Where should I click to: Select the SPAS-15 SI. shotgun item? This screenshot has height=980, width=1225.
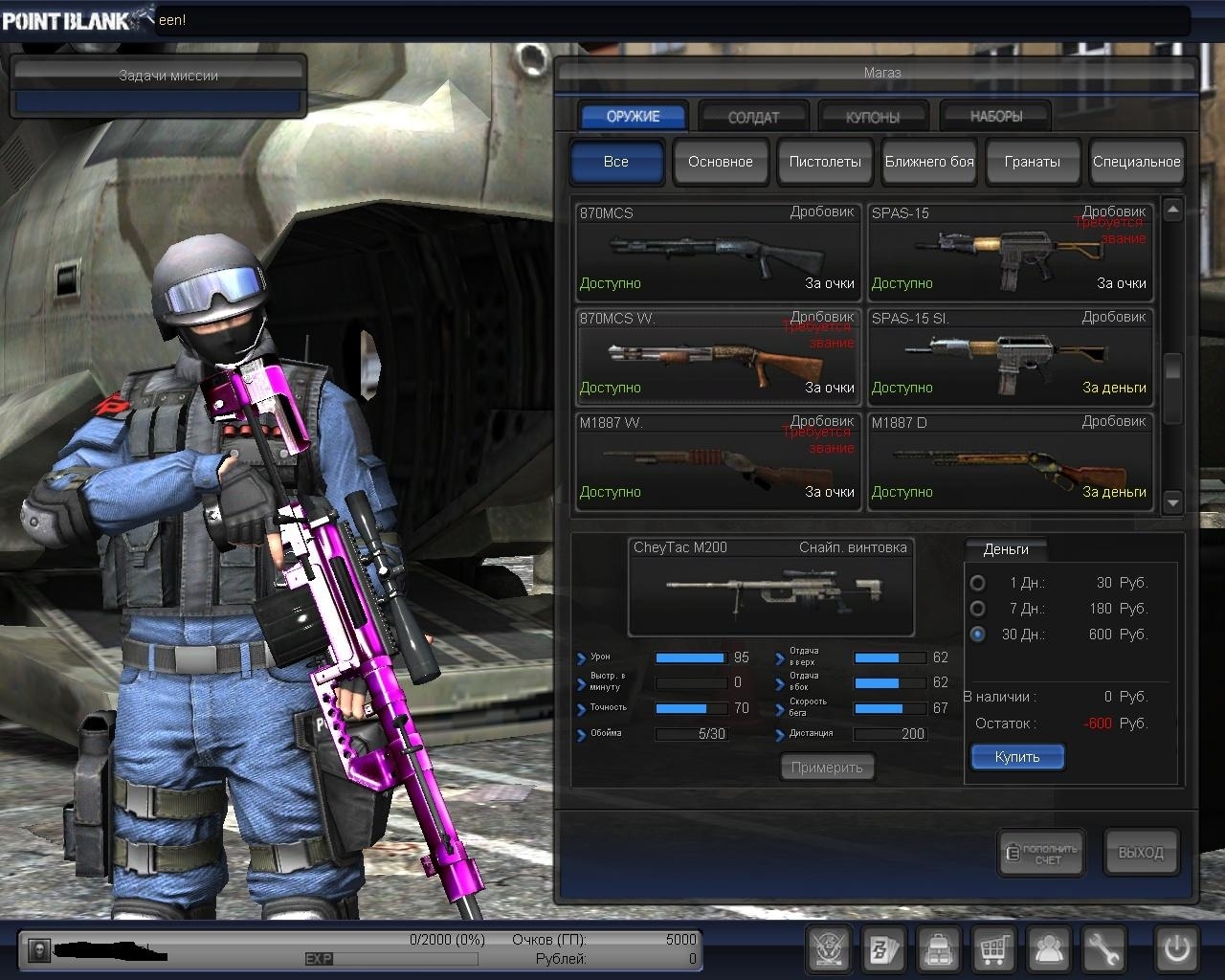tap(1010, 354)
